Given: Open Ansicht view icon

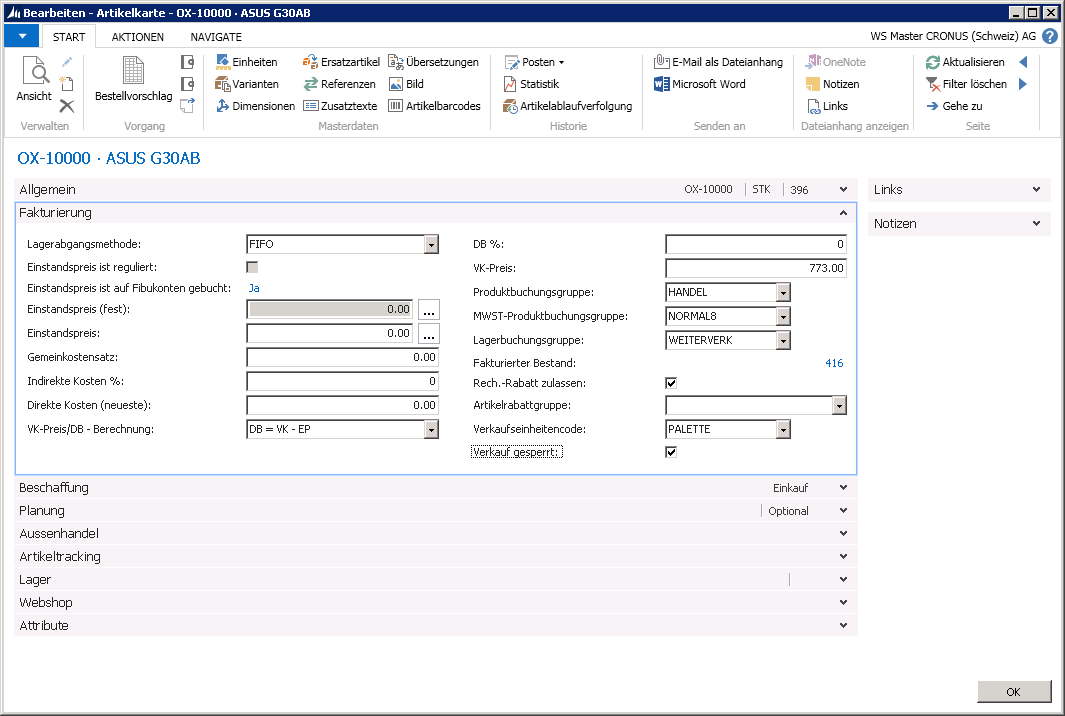Looking at the screenshot, I should pyautogui.click(x=34, y=79).
